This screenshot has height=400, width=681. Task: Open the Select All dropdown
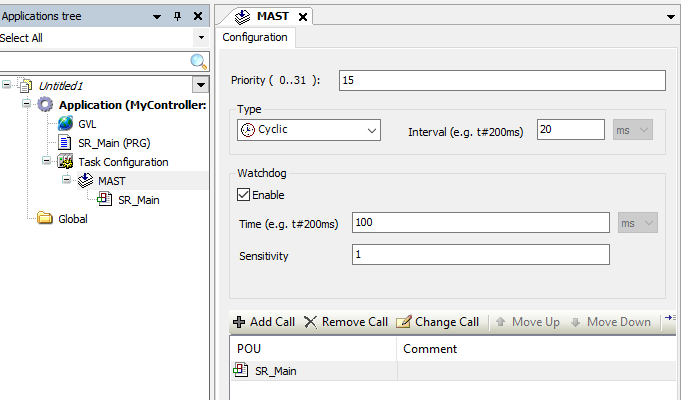click(x=200, y=38)
